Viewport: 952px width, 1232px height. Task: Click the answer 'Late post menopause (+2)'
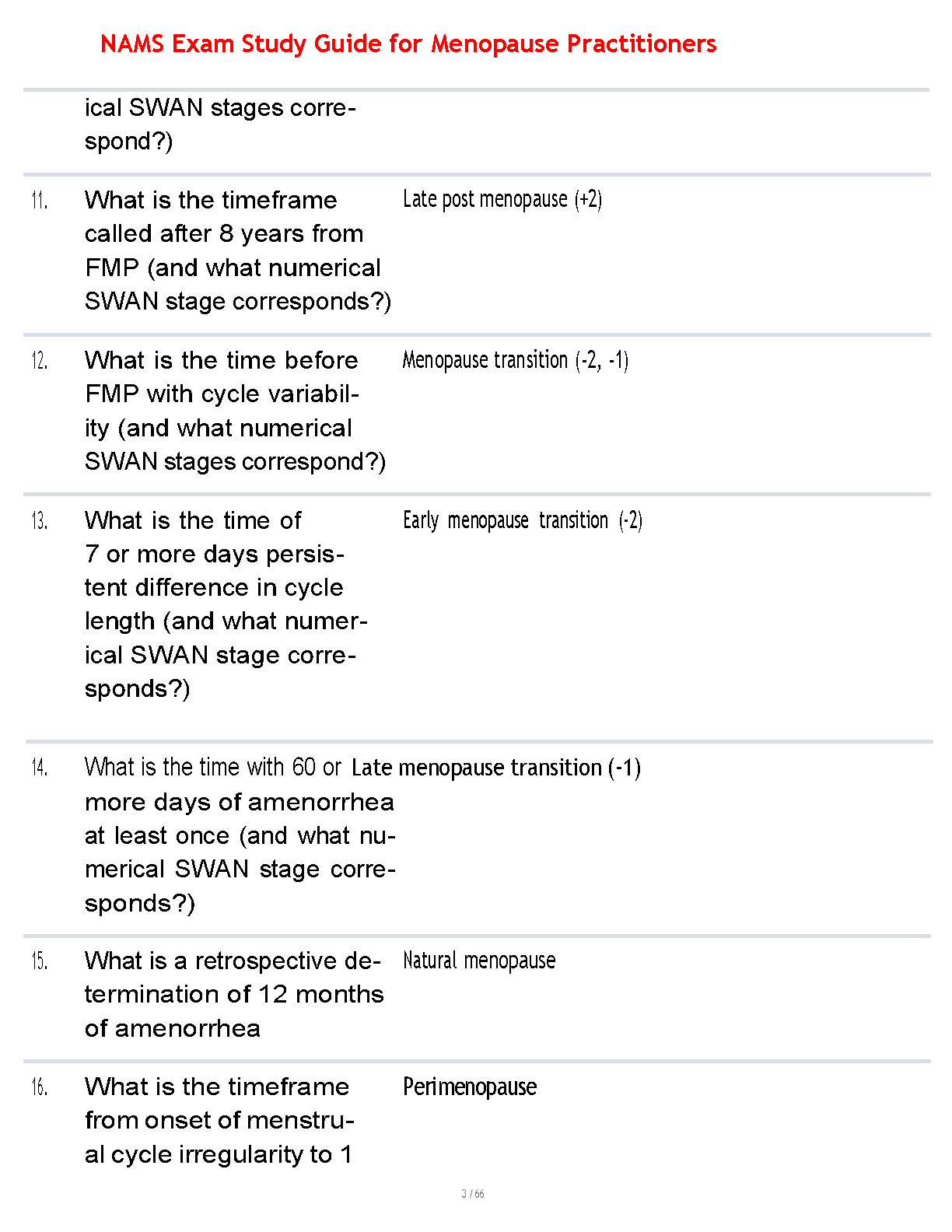point(502,200)
